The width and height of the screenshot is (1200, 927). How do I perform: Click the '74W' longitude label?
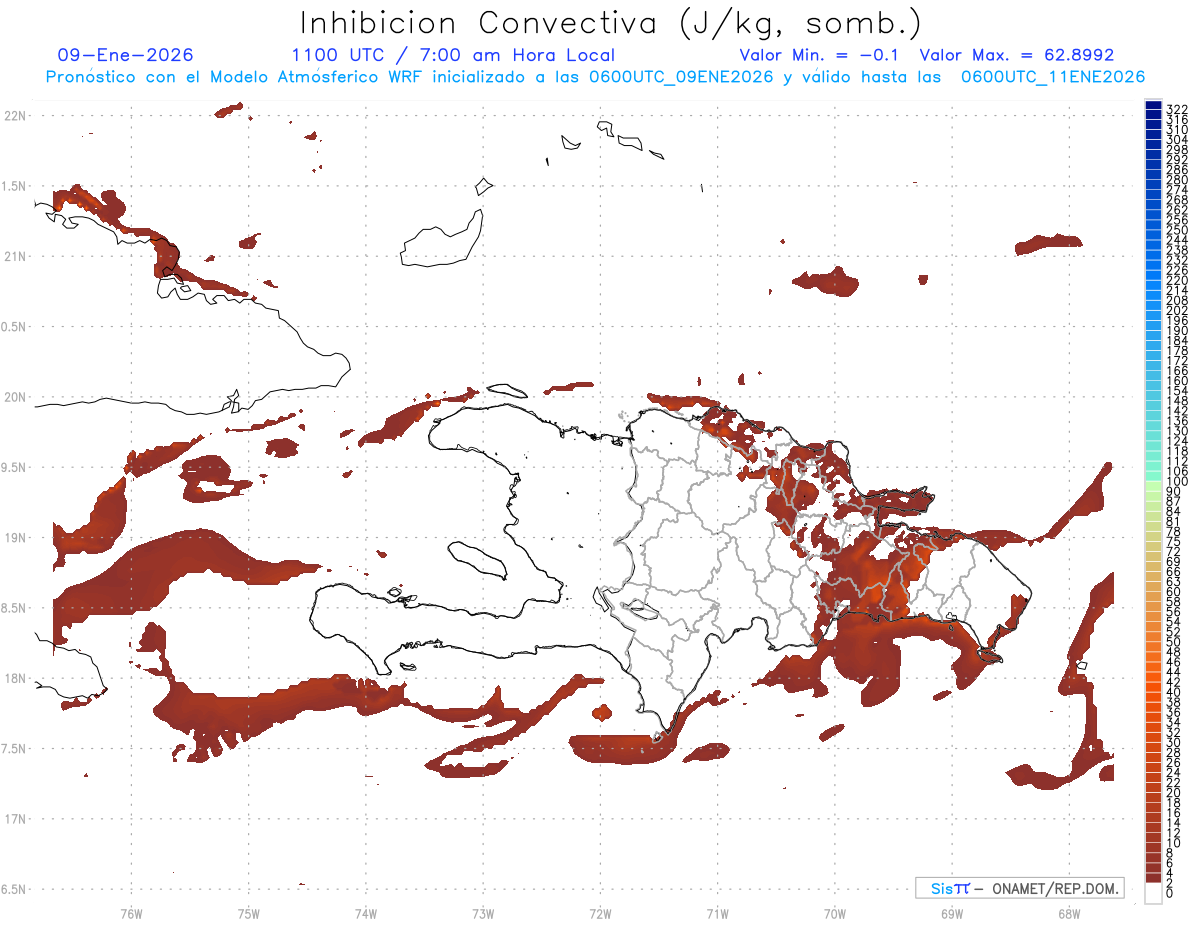point(365,913)
